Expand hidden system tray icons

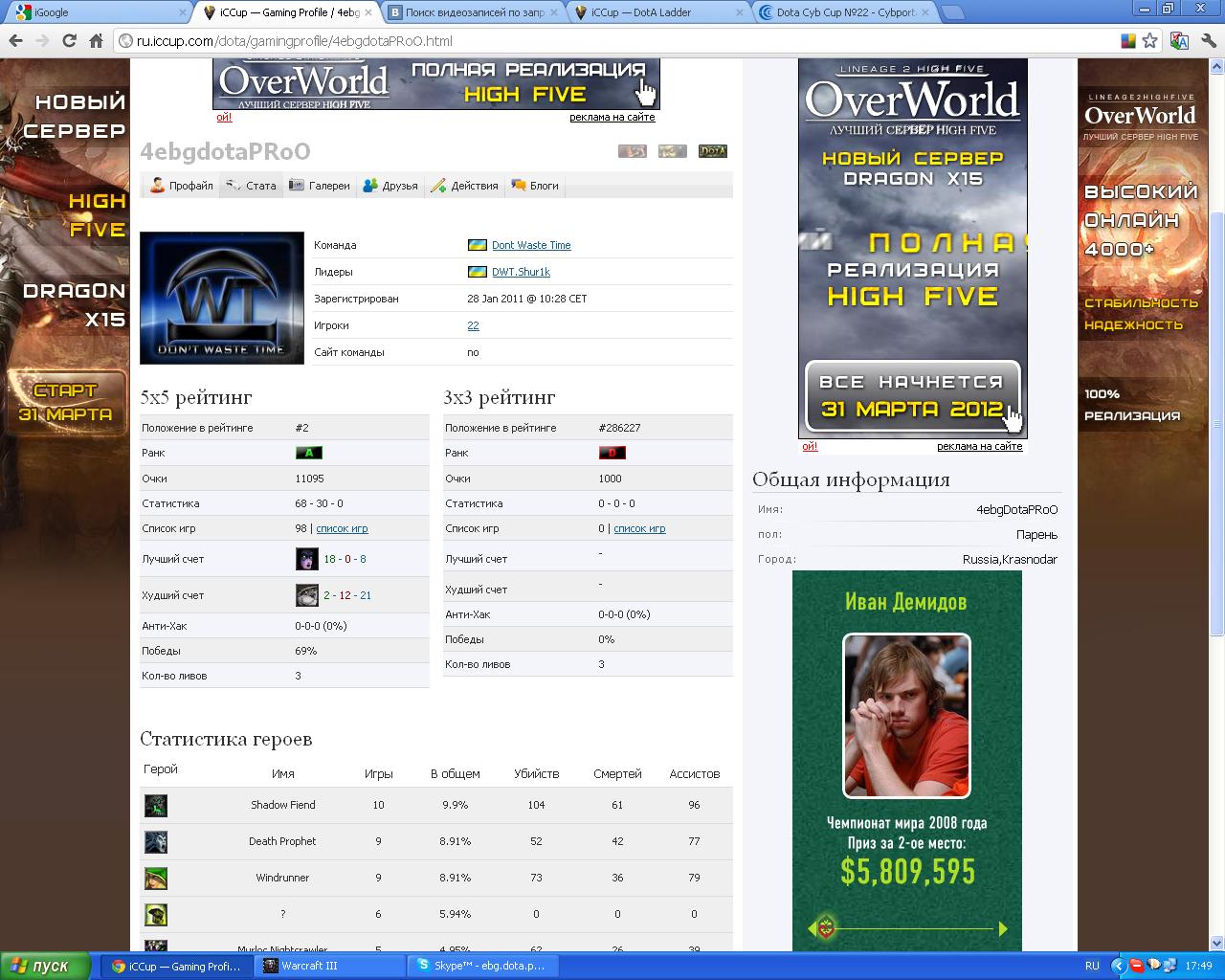1117,966
